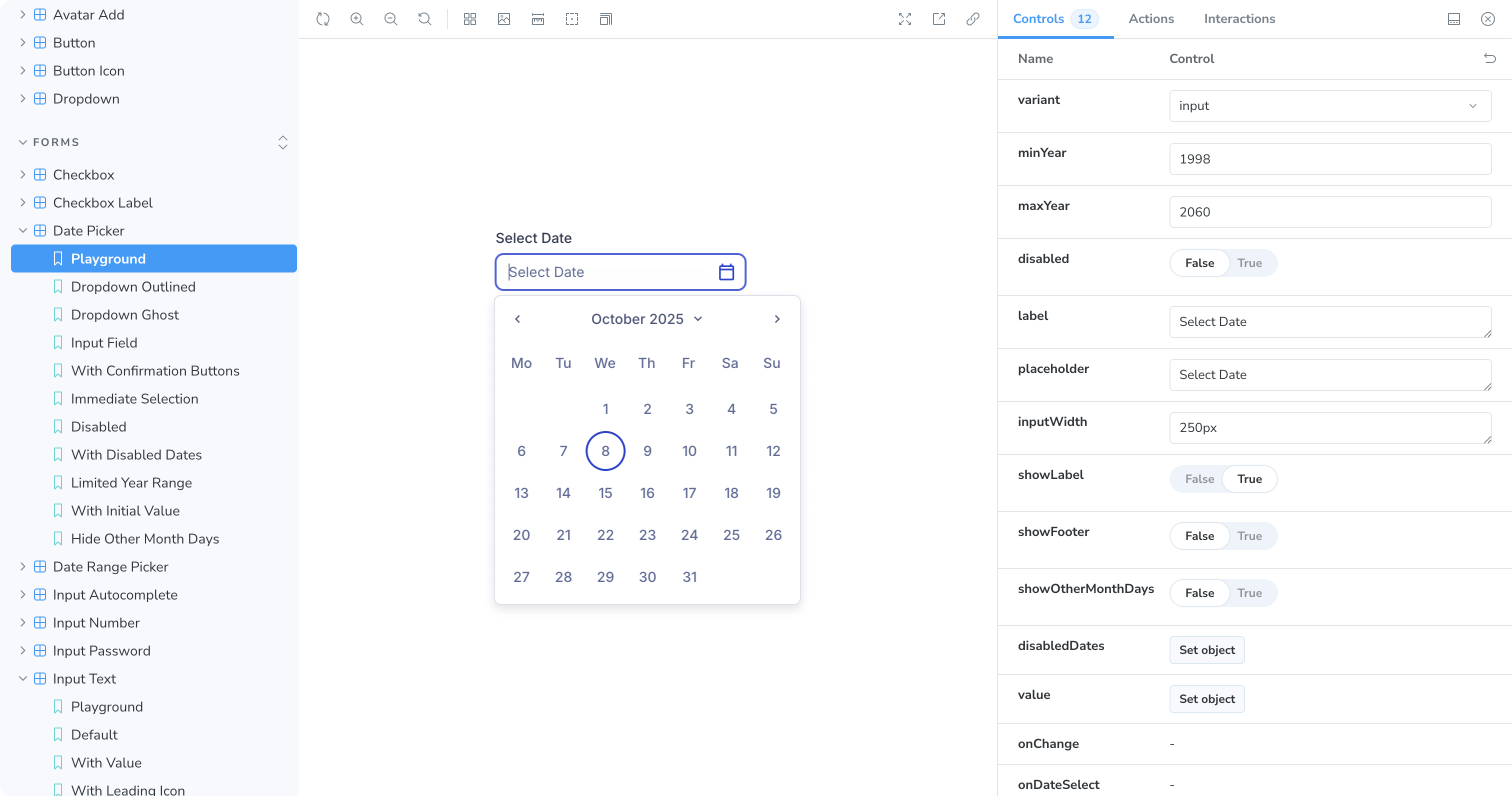Enable the measure tool icon

coord(537,19)
